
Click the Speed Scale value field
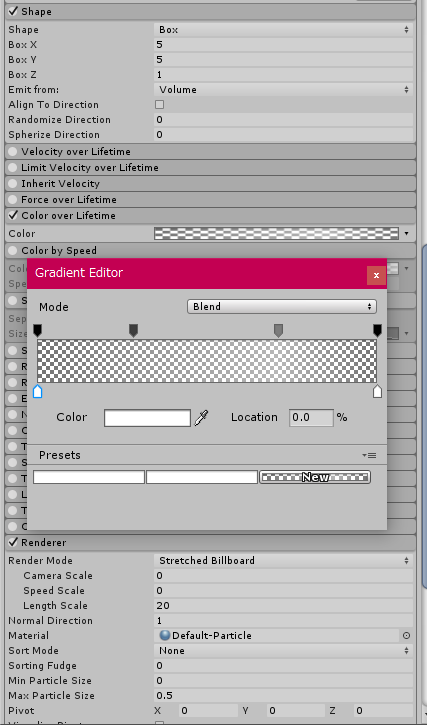coord(283,590)
